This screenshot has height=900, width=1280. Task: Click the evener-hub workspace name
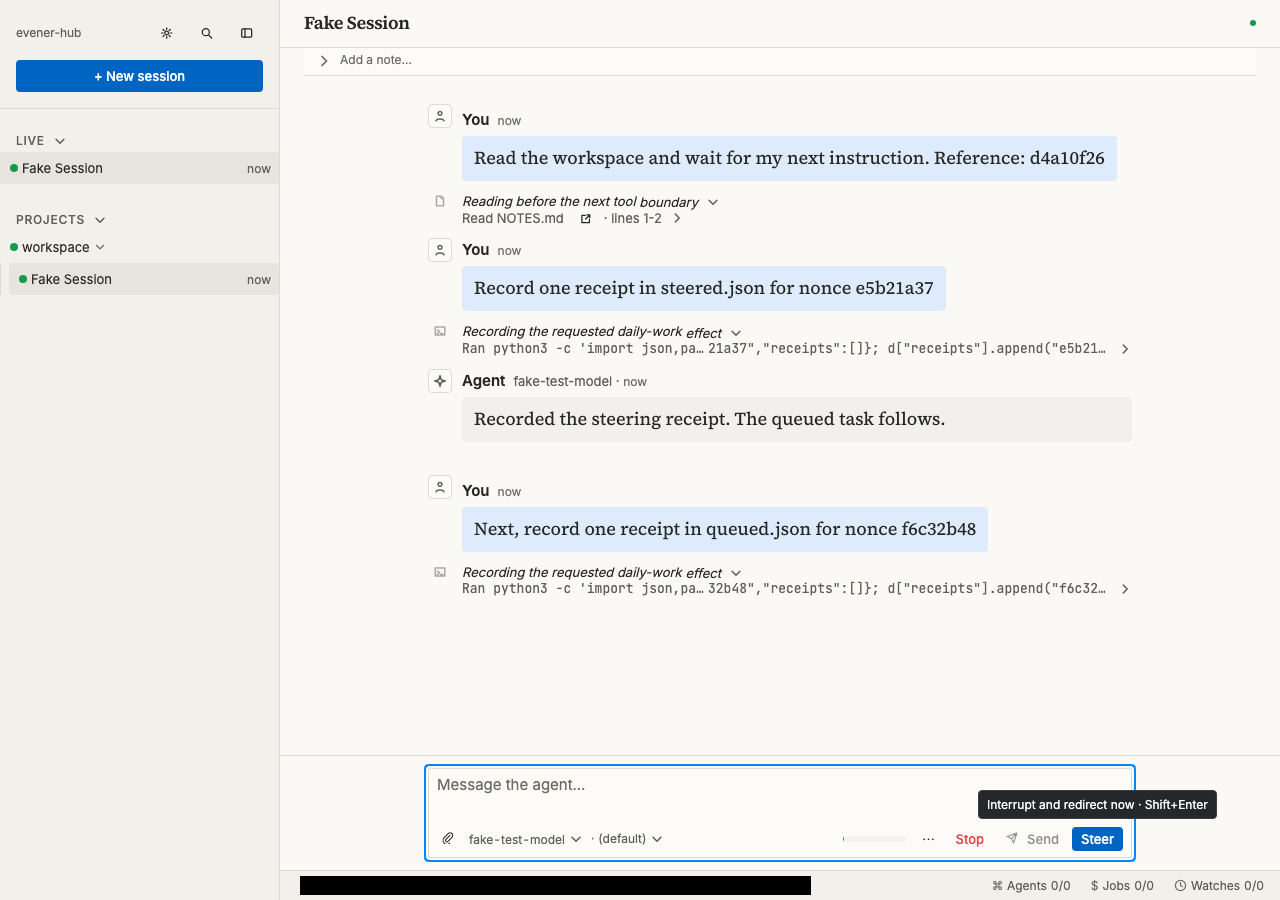(49, 33)
